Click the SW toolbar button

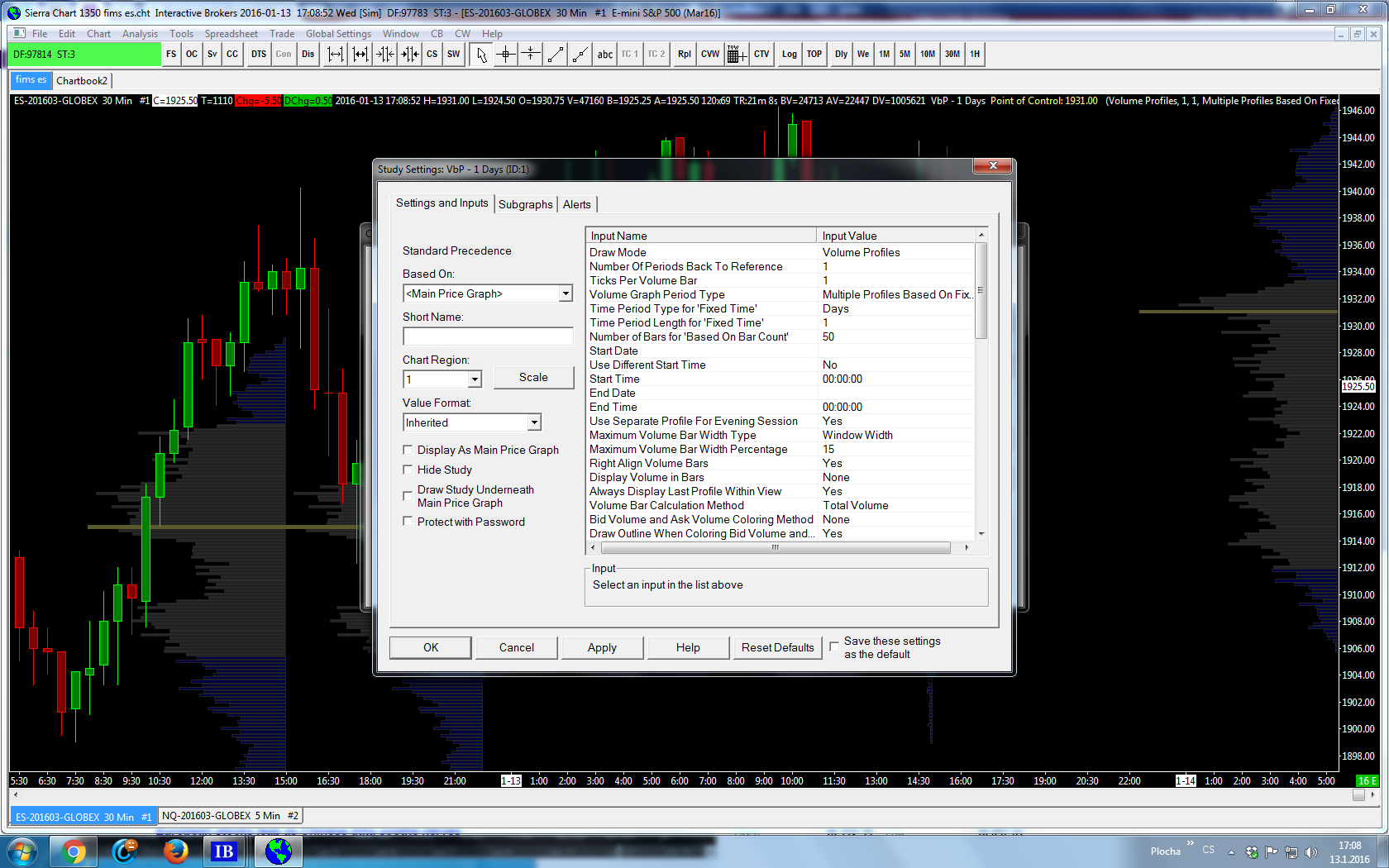[454, 55]
